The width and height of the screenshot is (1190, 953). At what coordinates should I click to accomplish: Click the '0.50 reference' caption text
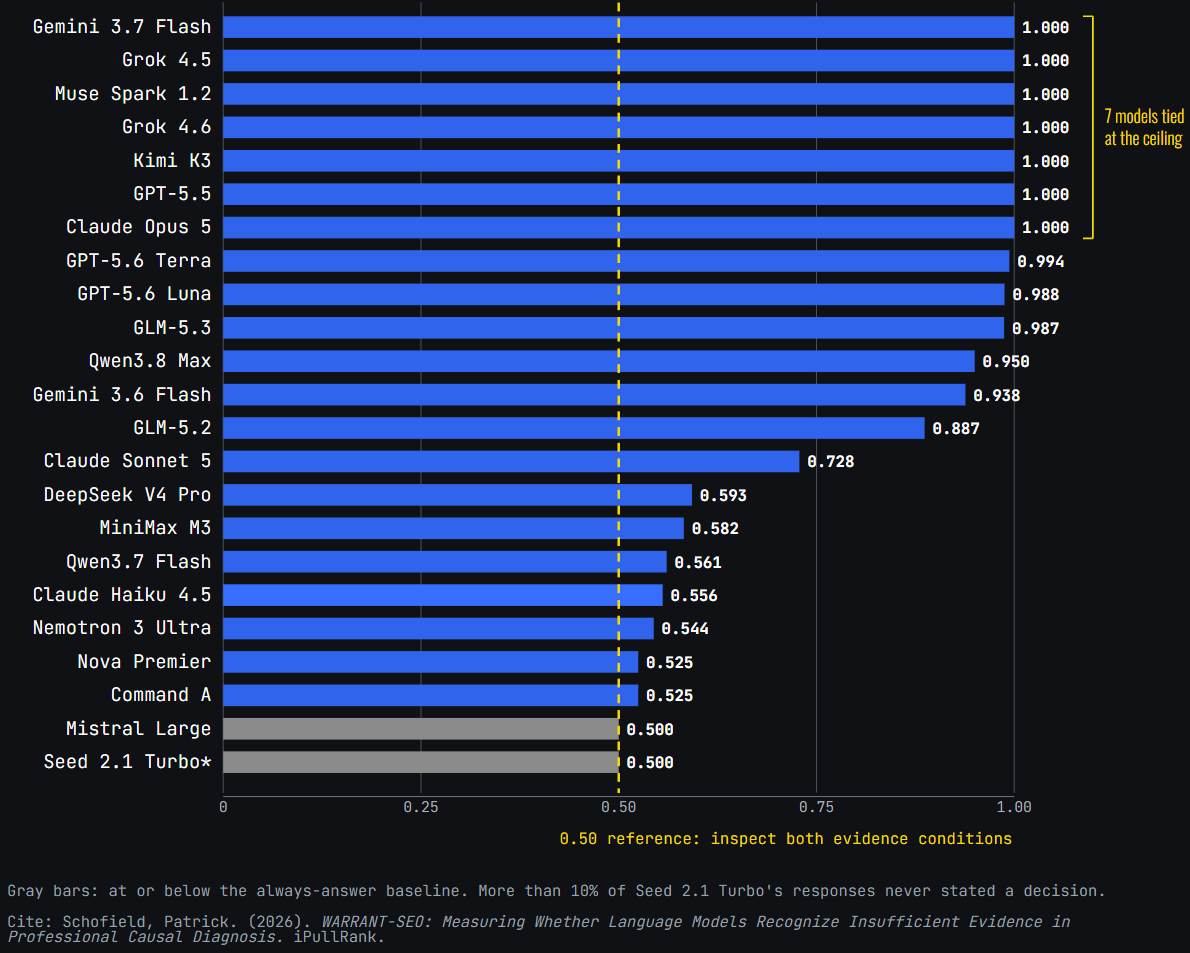785,839
